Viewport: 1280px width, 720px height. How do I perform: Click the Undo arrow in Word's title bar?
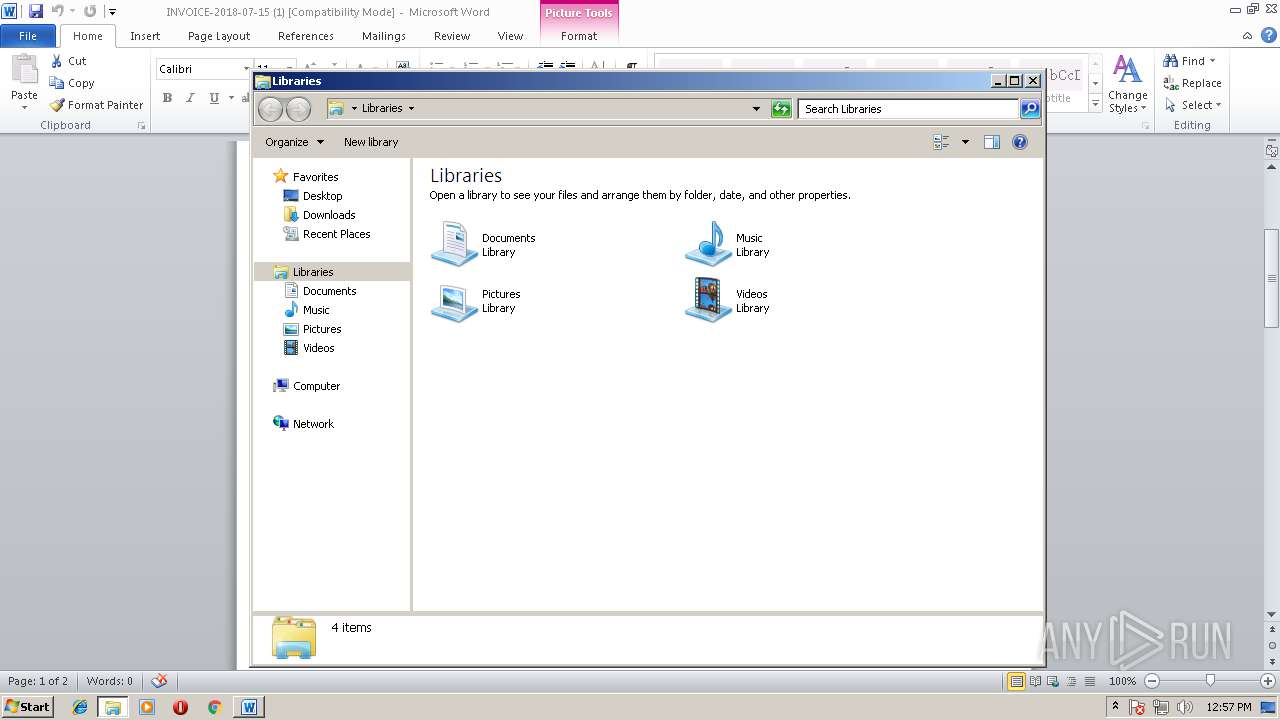(57, 11)
